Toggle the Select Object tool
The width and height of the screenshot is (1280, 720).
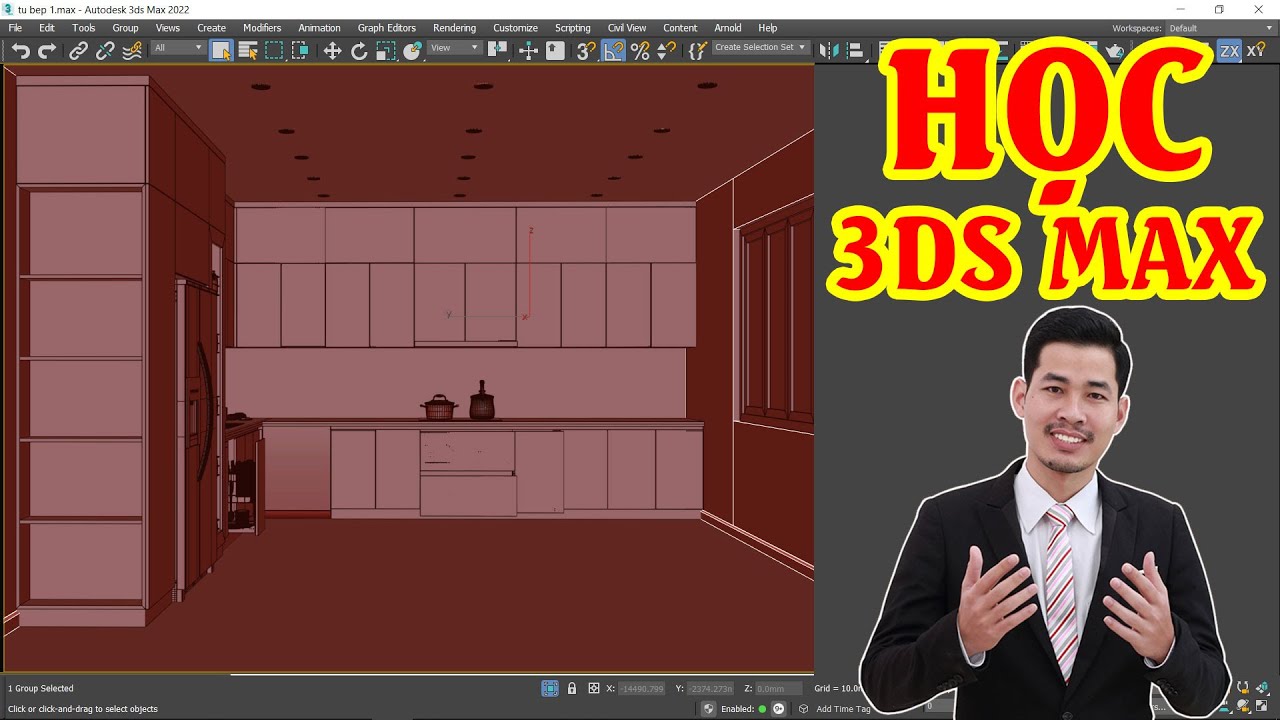[x=221, y=51]
